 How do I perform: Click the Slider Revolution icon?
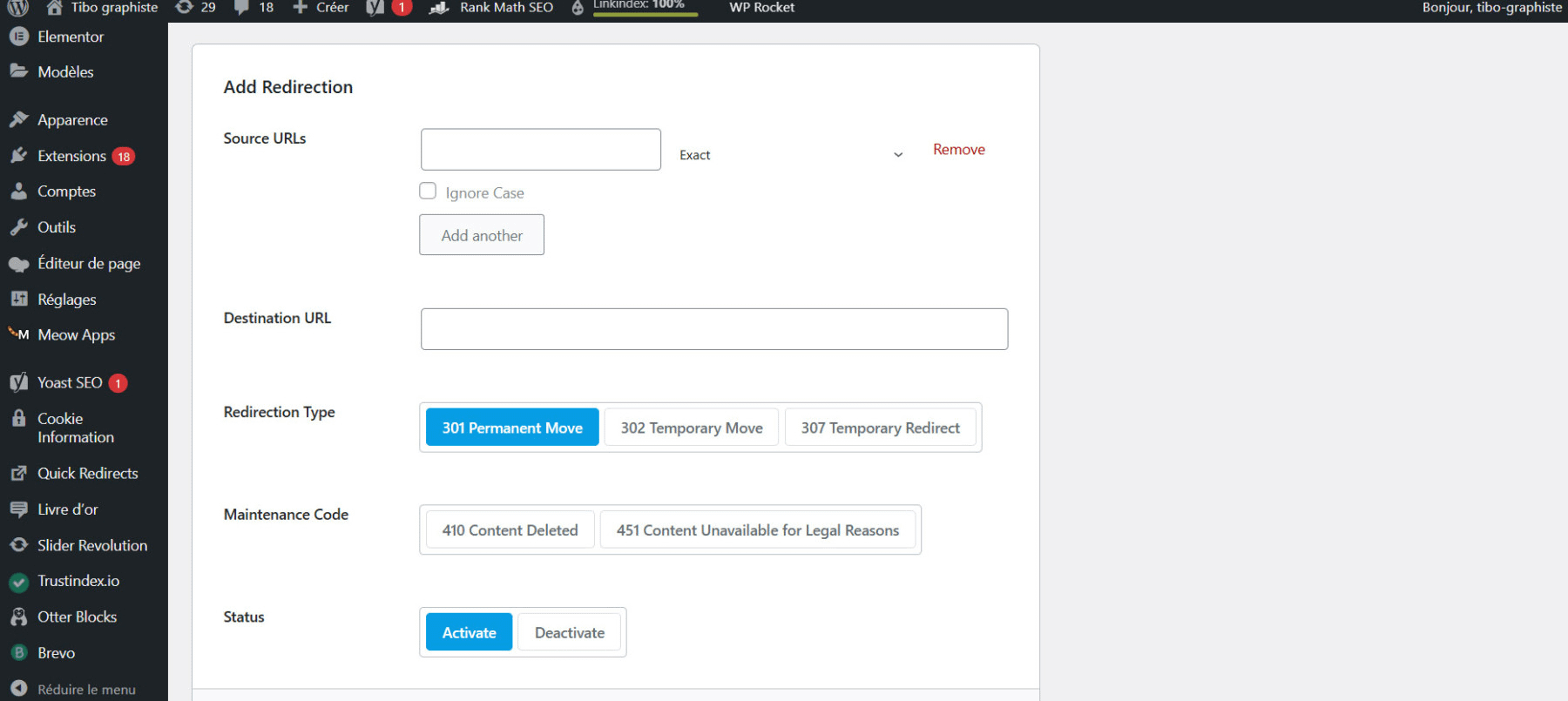[19, 544]
